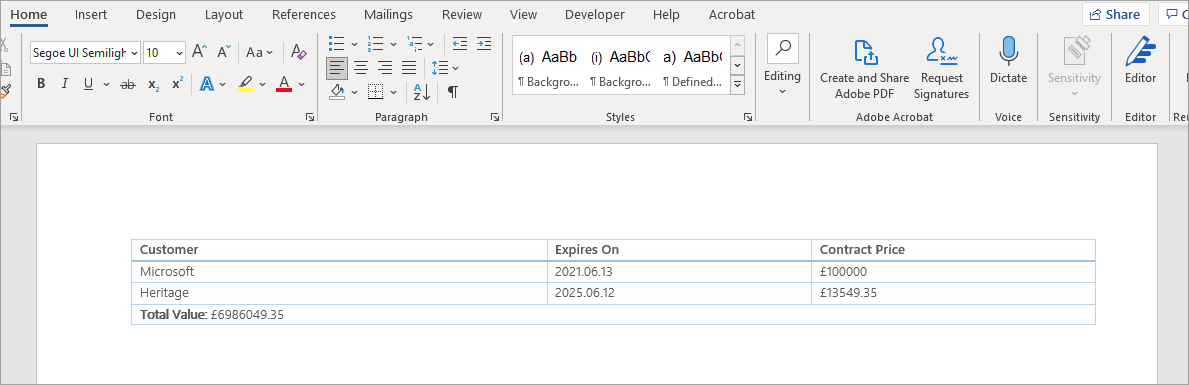Apply (i) Background style
The width and height of the screenshot is (1189, 385).
[x=620, y=67]
